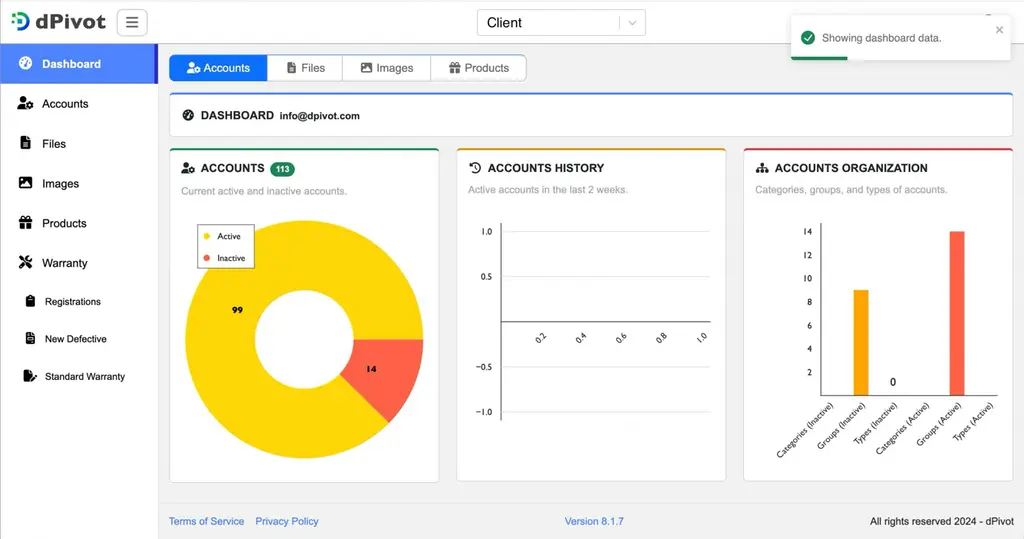Dismiss the dashboard data notification
Image resolution: width=1024 pixels, height=539 pixels.
point(999,30)
